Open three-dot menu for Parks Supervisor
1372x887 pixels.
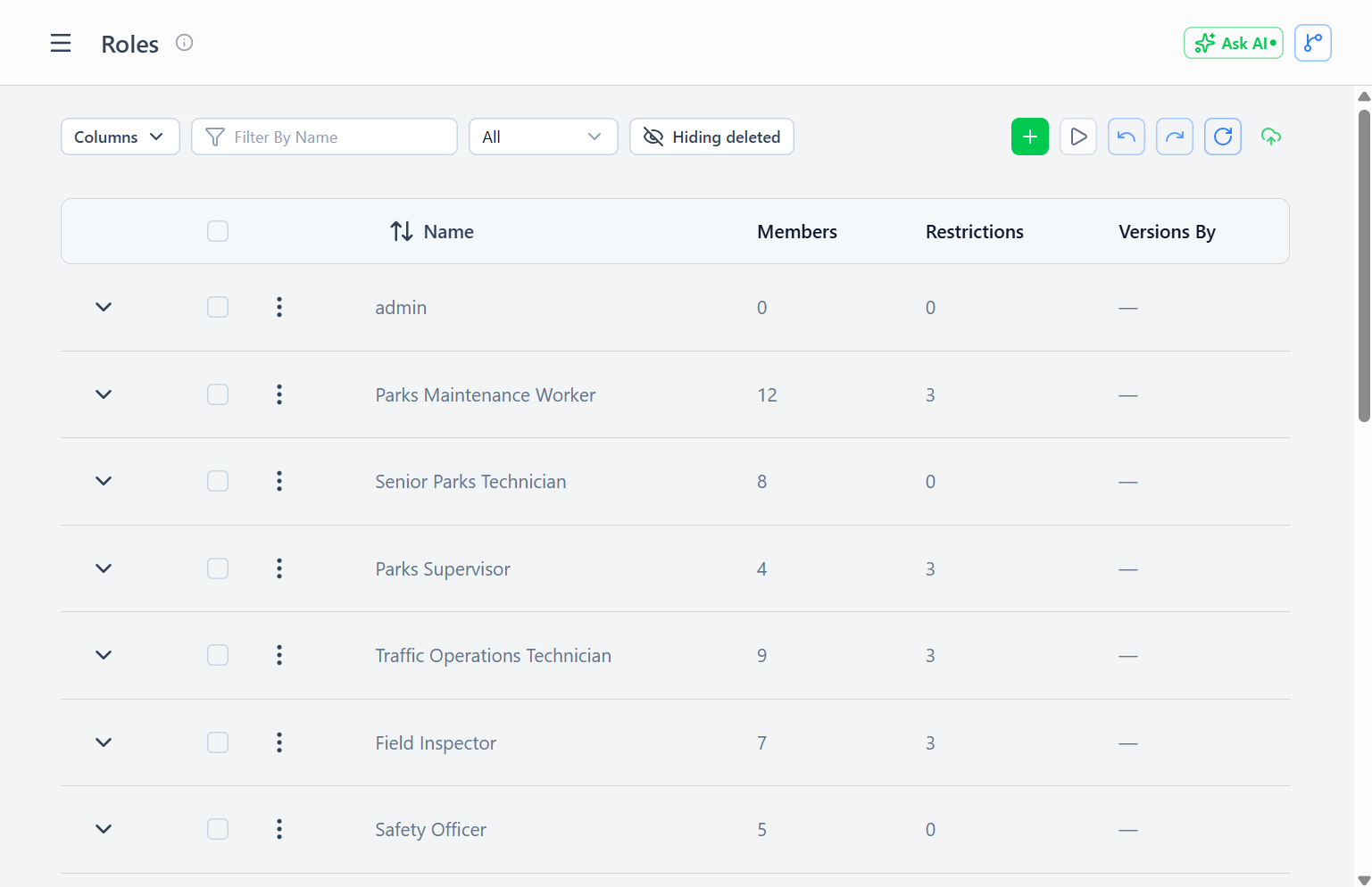279,568
